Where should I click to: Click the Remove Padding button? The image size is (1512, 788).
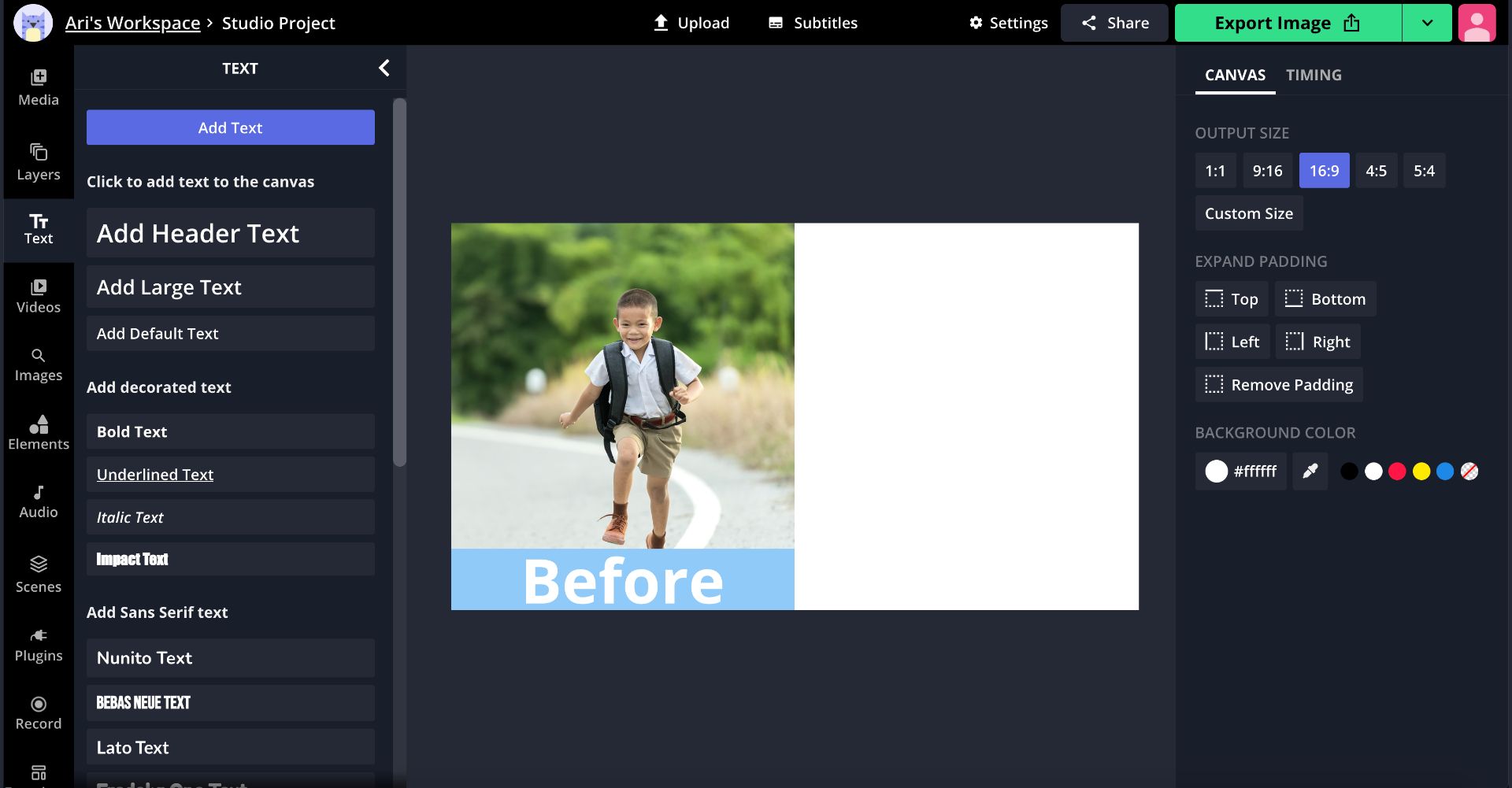pyautogui.click(x=1278, y=385)
